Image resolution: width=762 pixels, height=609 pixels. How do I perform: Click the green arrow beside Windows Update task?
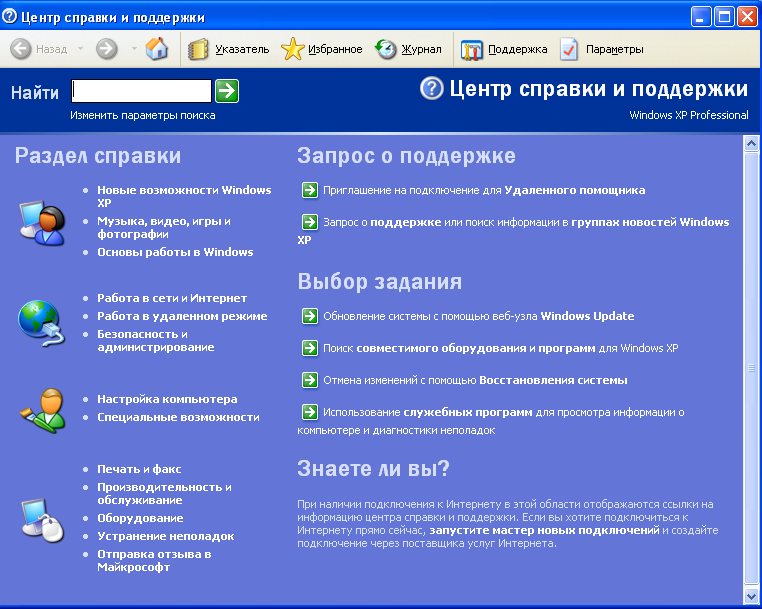click(x=310, y=316)
